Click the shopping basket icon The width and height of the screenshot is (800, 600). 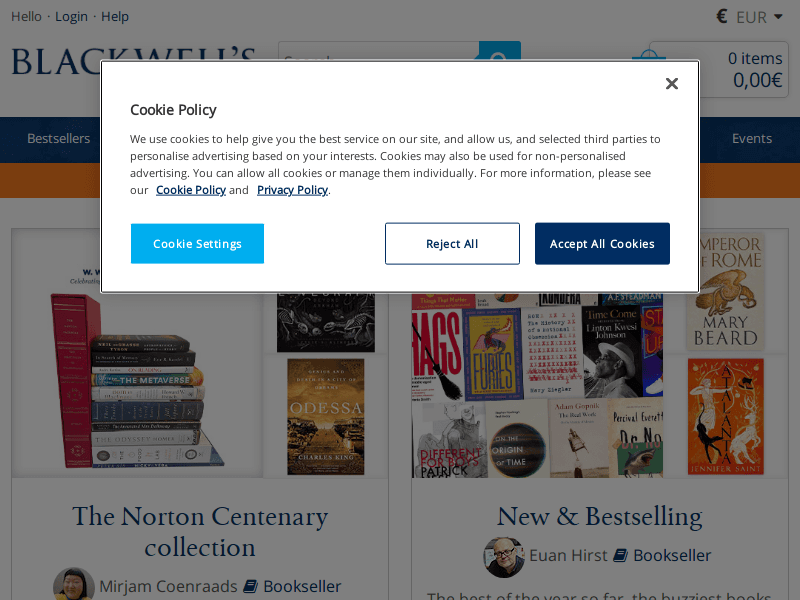point(648,57)
